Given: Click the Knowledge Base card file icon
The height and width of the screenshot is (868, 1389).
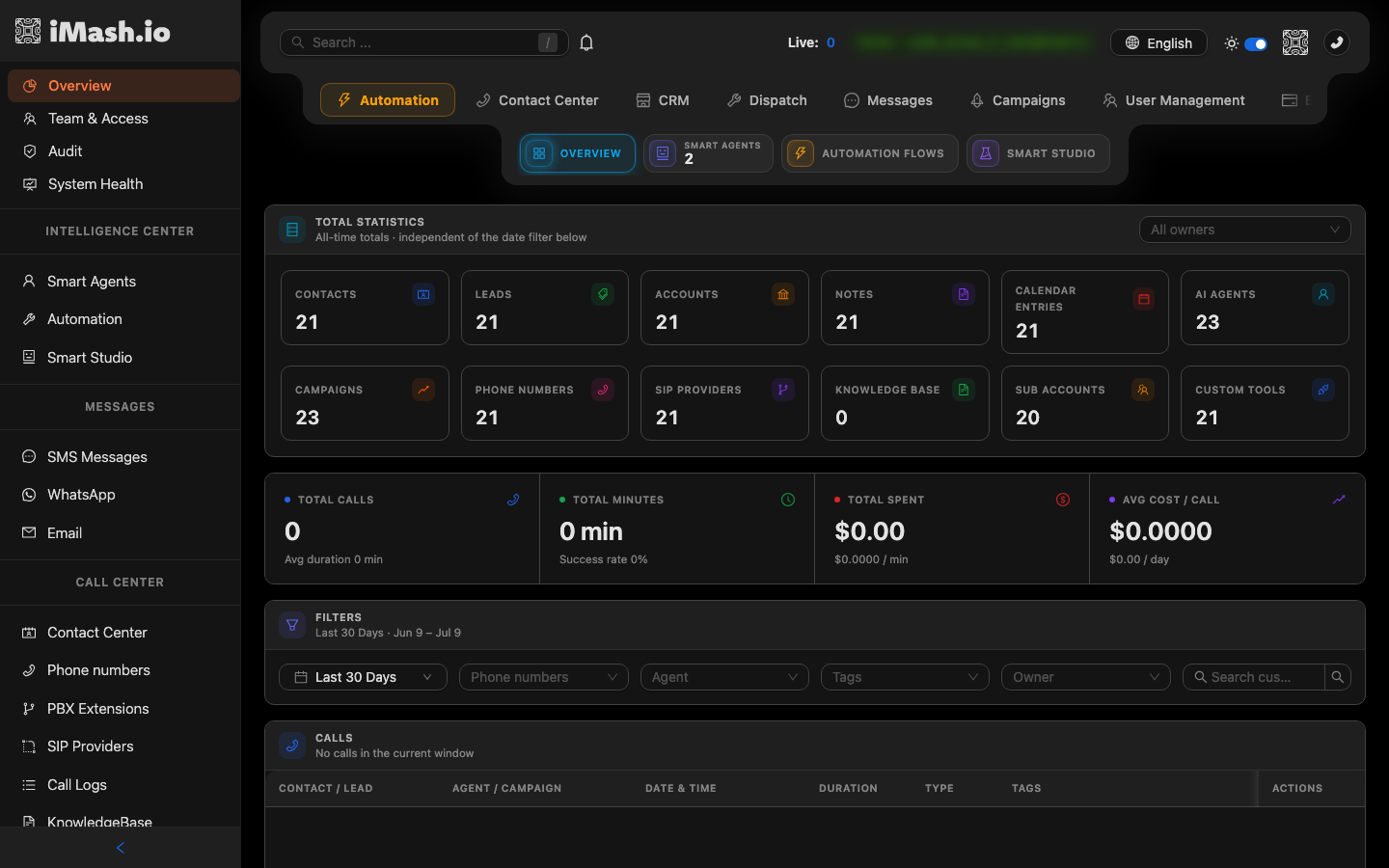Looking at the screenshot, I should coord(964,390).
